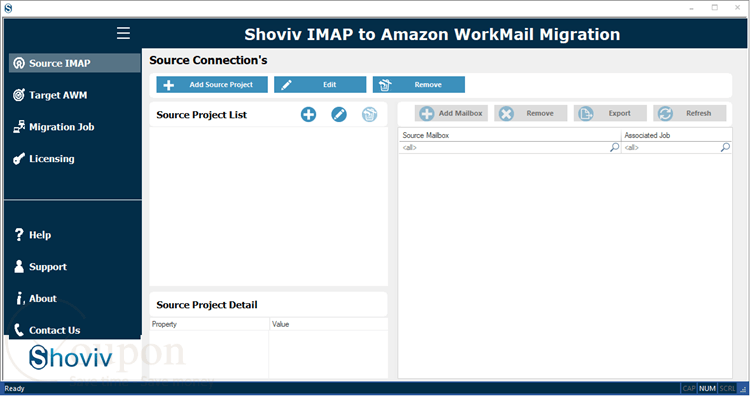Screen dimensions: 750x396
Task: Click the NUM status bar indicator
Action: click(707, 388)
